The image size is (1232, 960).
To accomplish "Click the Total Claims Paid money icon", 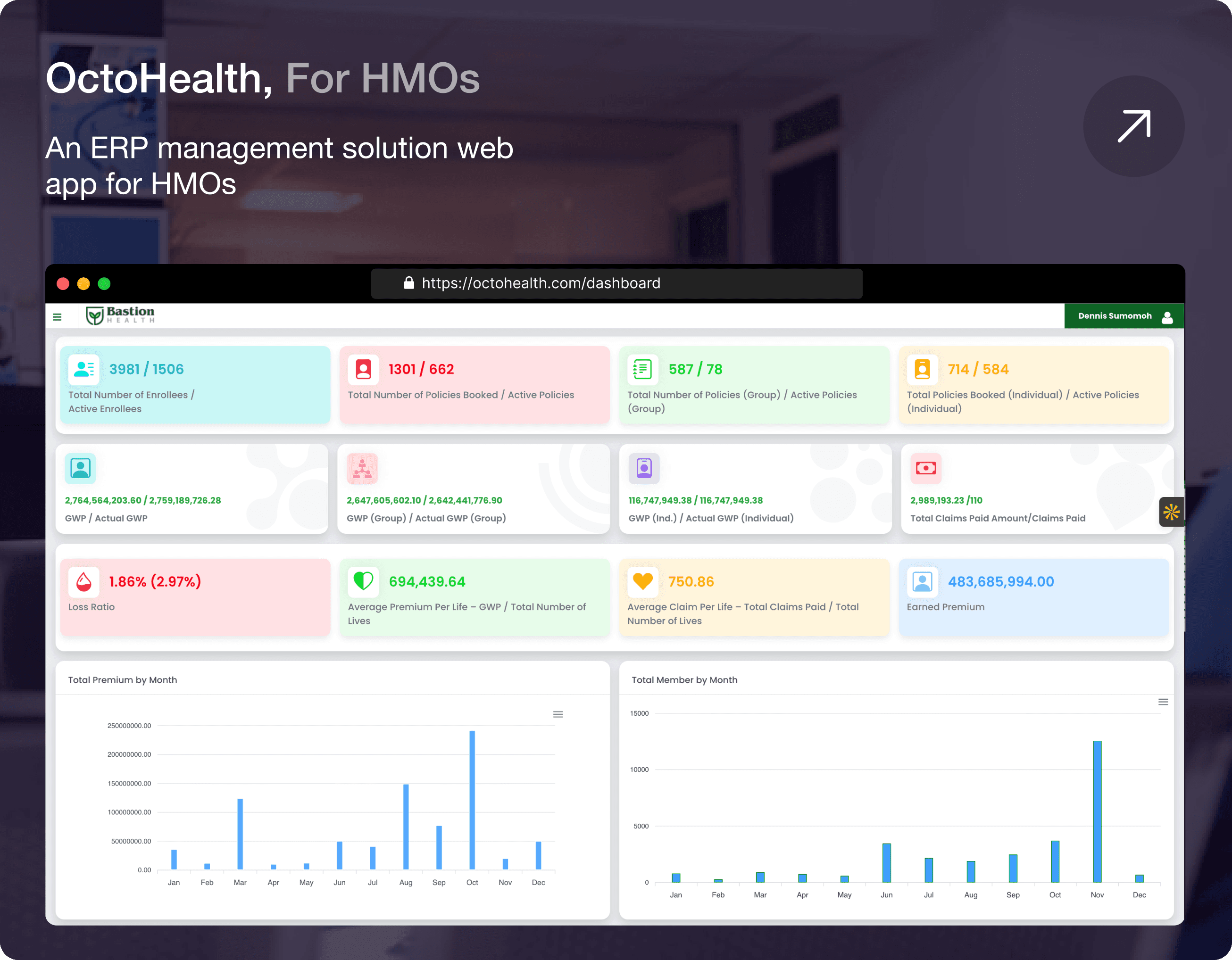I will (x=926, y=468).
